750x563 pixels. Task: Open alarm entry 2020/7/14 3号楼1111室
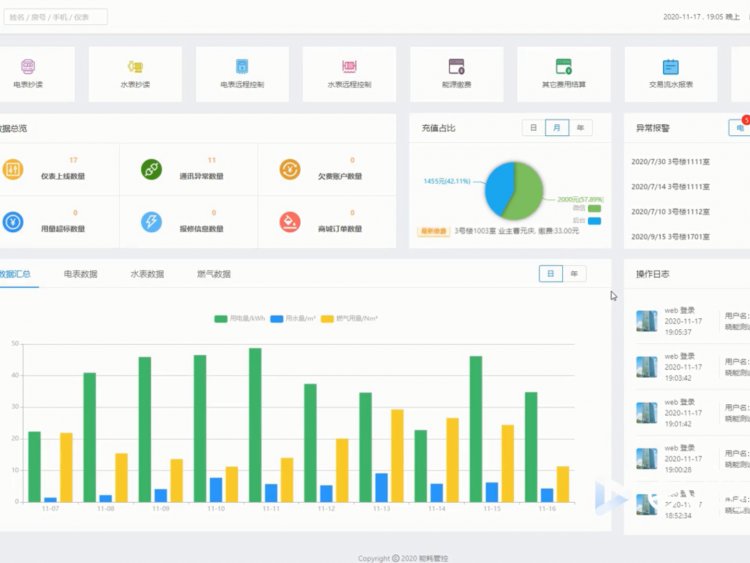pyautogui.click(x=670, y=186)
